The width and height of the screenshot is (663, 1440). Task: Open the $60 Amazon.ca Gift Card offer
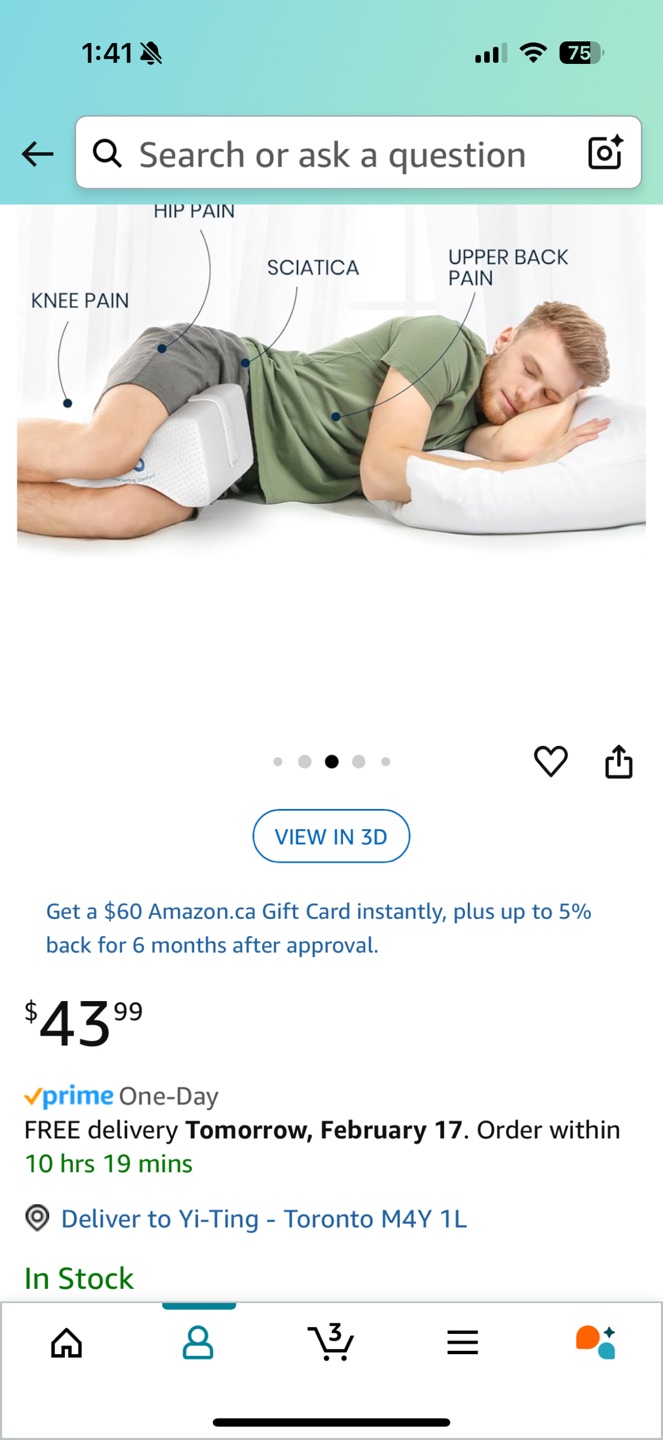[x=319, y=928]
